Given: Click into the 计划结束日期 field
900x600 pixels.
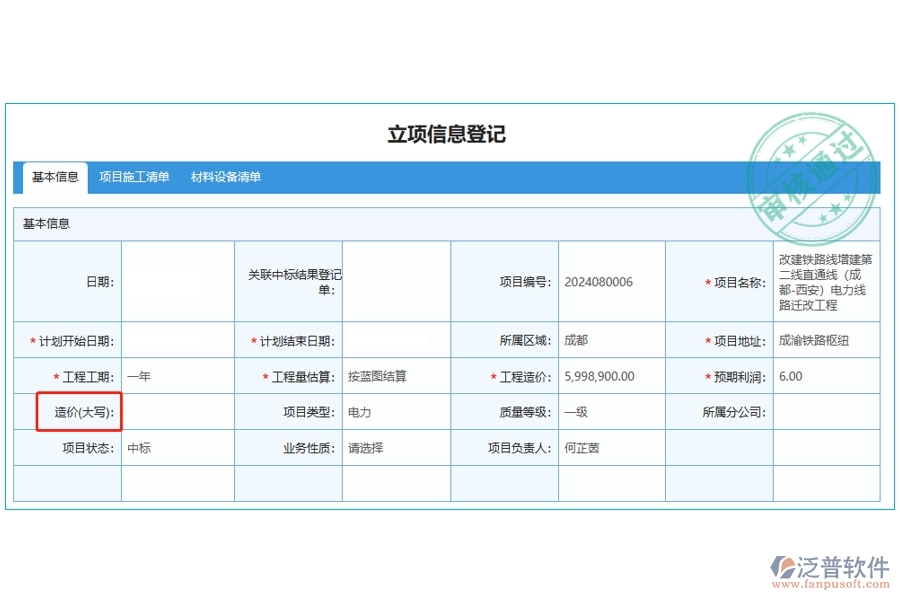Looking at the screenshot, I should tap(395, 341).
